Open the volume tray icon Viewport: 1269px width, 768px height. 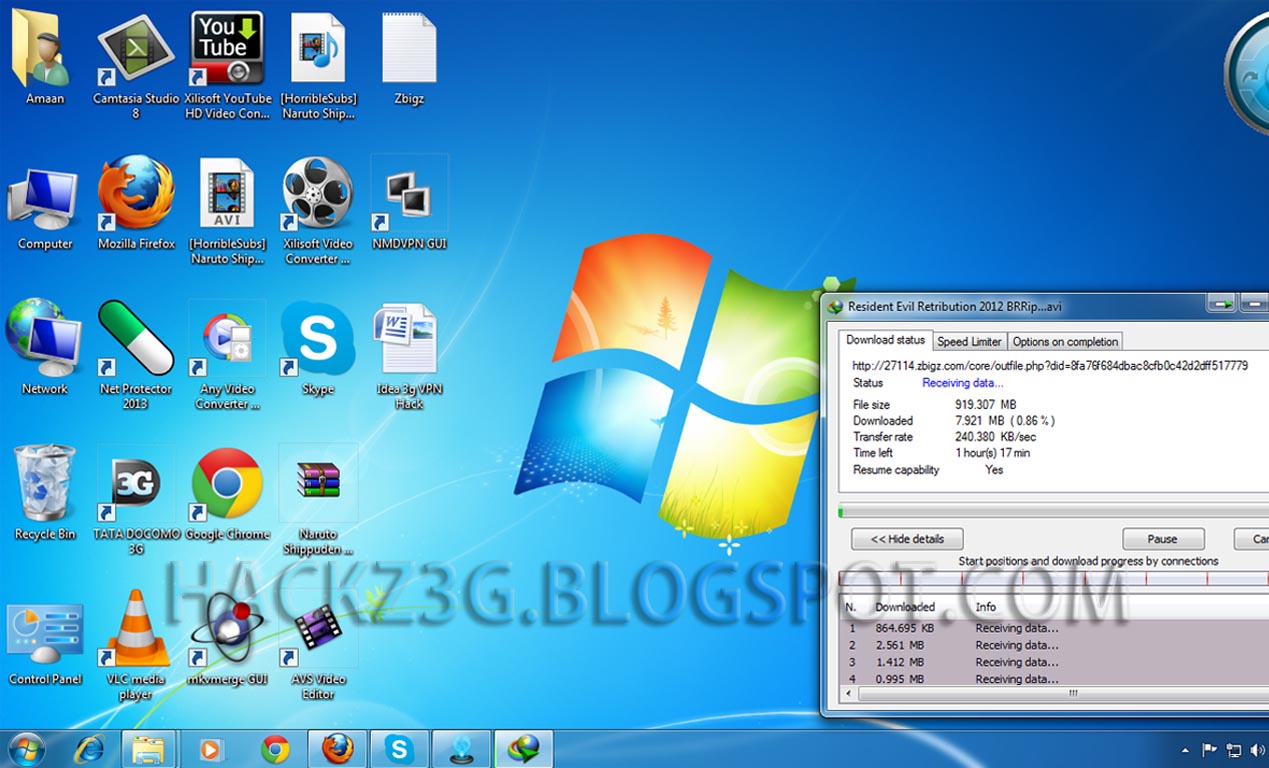pos(1258,749)
